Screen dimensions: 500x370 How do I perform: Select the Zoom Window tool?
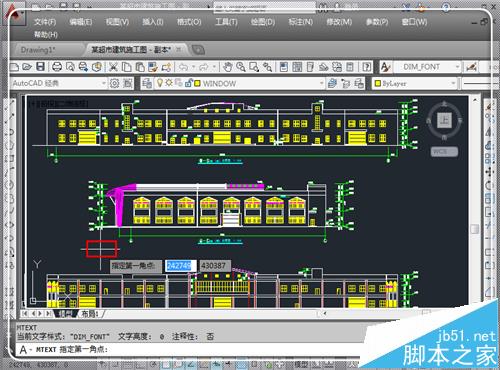coord(254,67)
